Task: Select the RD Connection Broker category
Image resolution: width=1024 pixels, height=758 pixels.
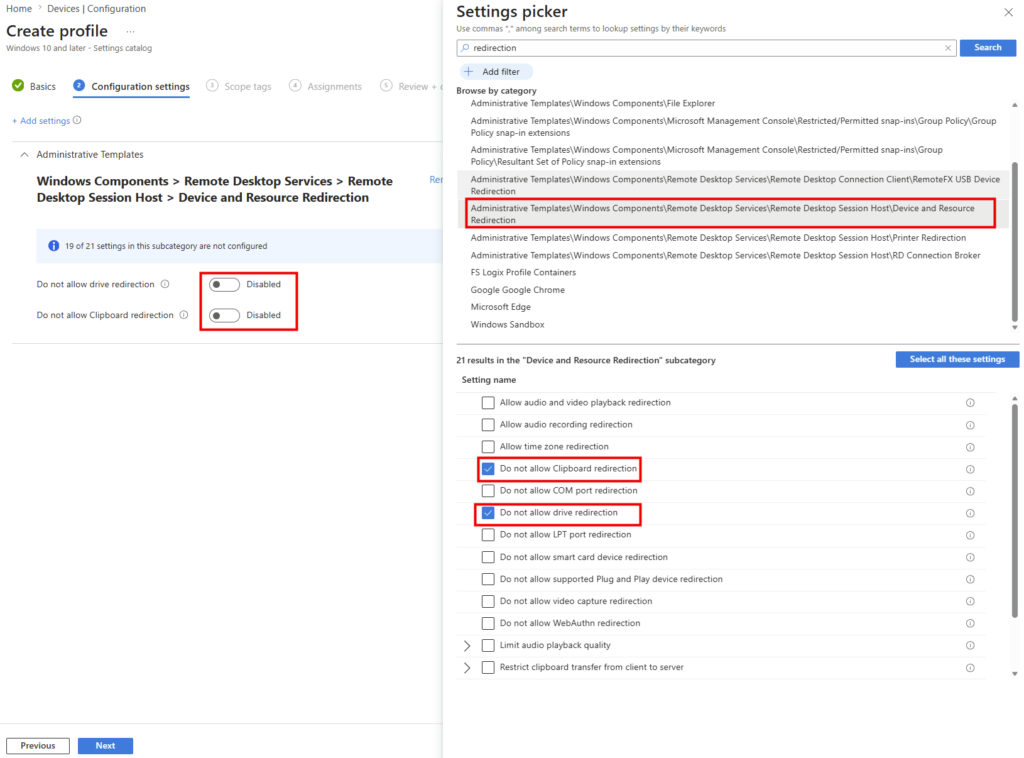Action: pyautogui.click(x=725, y=255)
